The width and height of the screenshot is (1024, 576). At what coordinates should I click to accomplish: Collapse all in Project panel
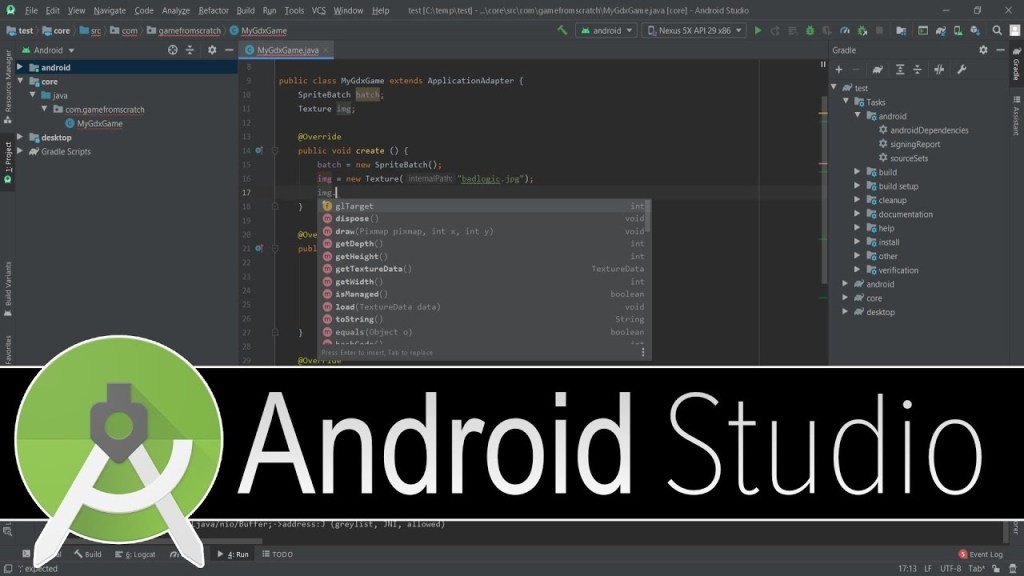(190, 50)
